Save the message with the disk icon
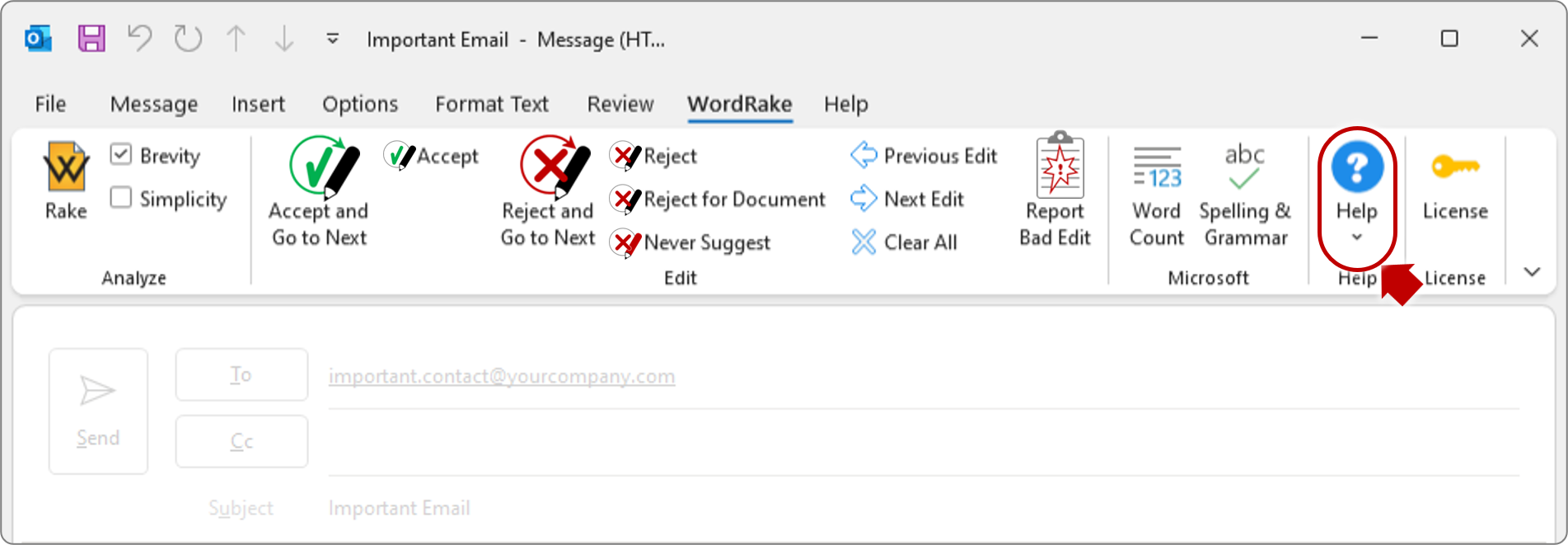This screenshot has height=545, width=1568. [91, 38]
